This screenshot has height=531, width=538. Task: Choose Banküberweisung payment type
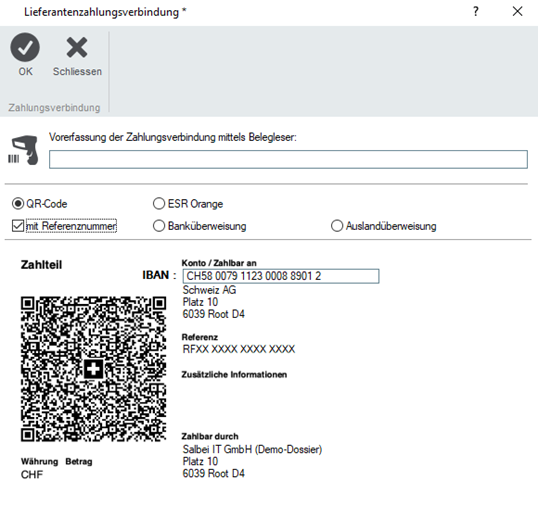[x=159, y=226]
